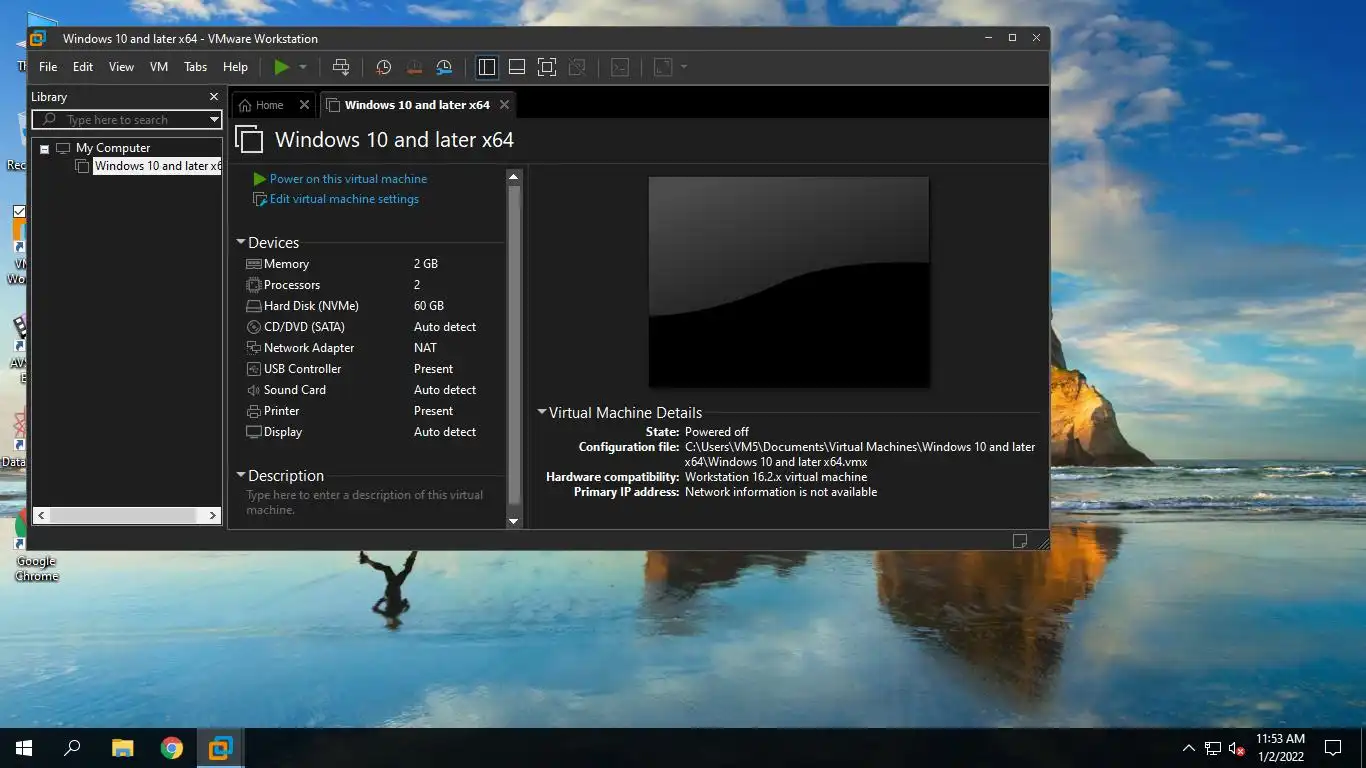
Task: Close the Windows 10 and later x64 tab
Action: [504, 105]
